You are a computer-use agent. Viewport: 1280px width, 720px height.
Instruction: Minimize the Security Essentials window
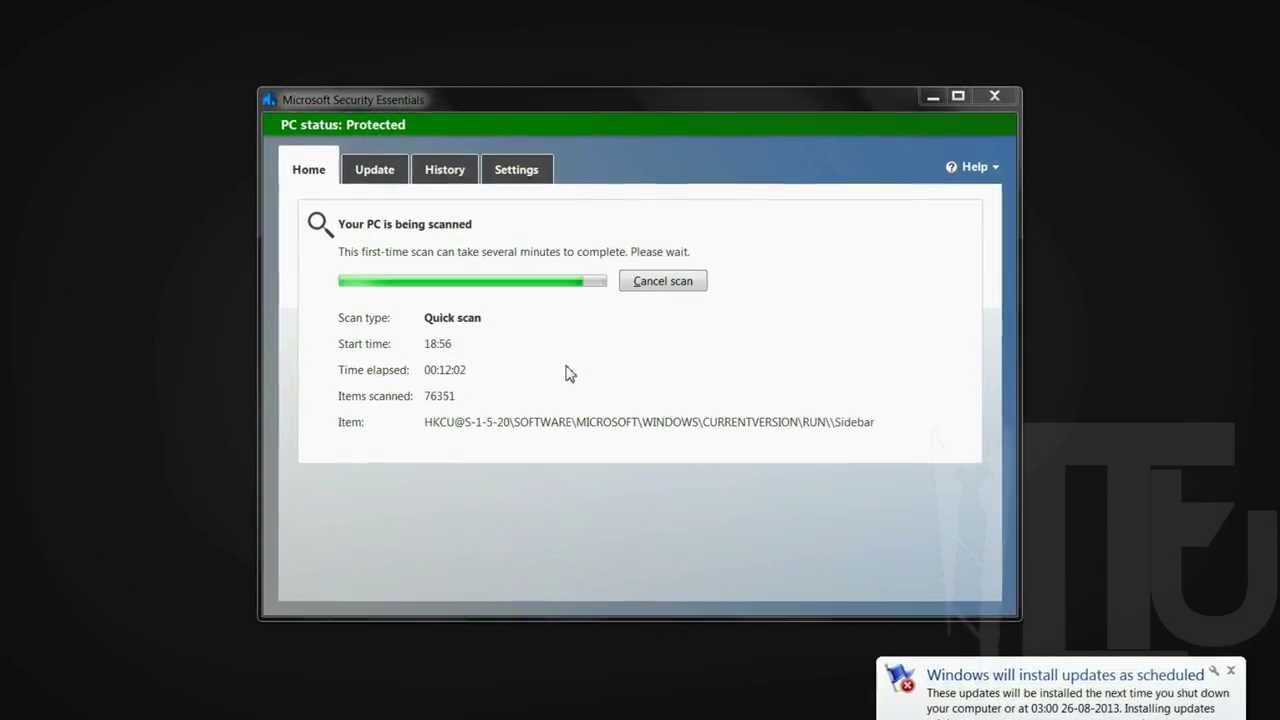click(x=933, y=97)
